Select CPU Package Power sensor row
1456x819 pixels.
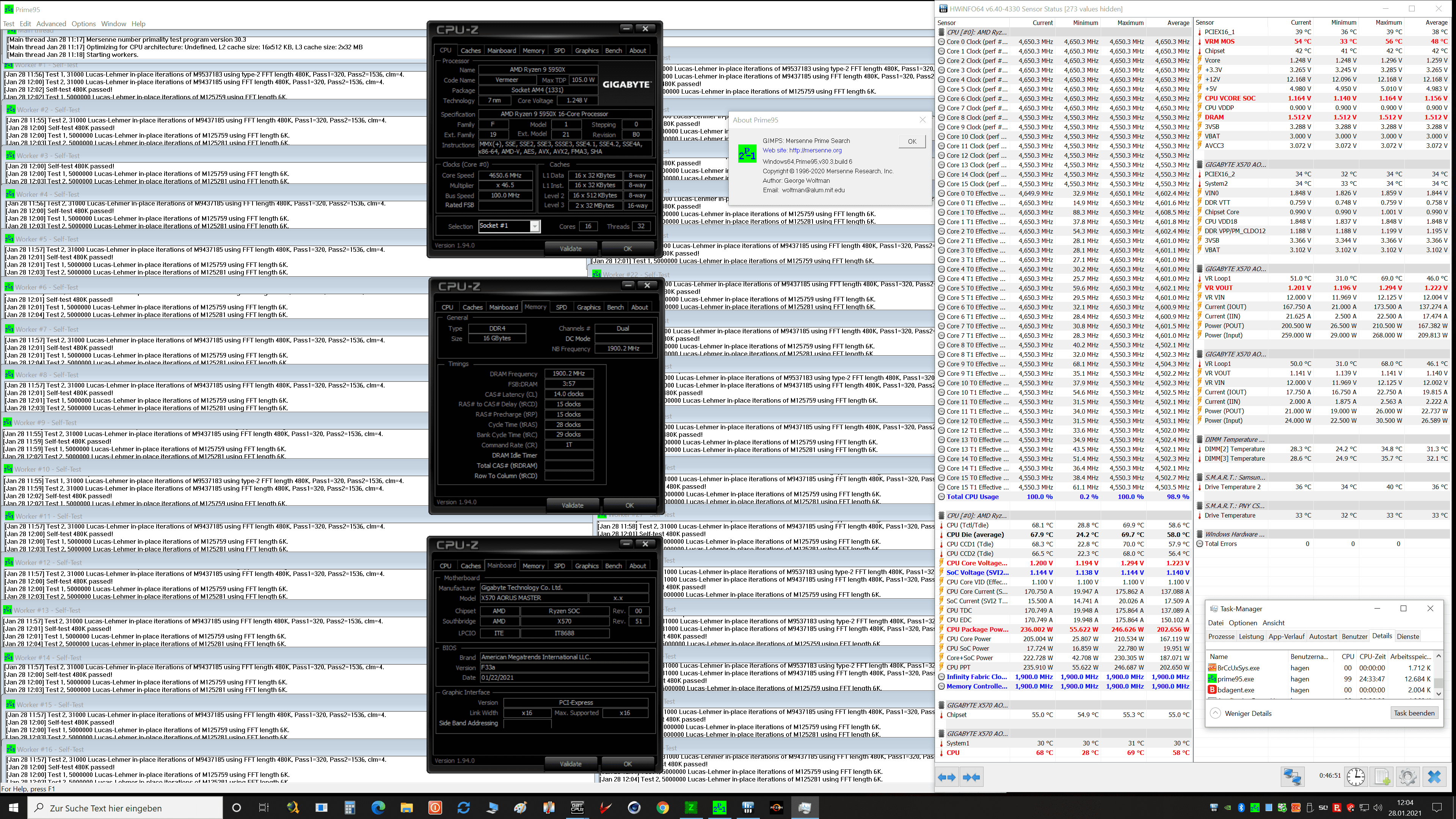pos(1064,629)
